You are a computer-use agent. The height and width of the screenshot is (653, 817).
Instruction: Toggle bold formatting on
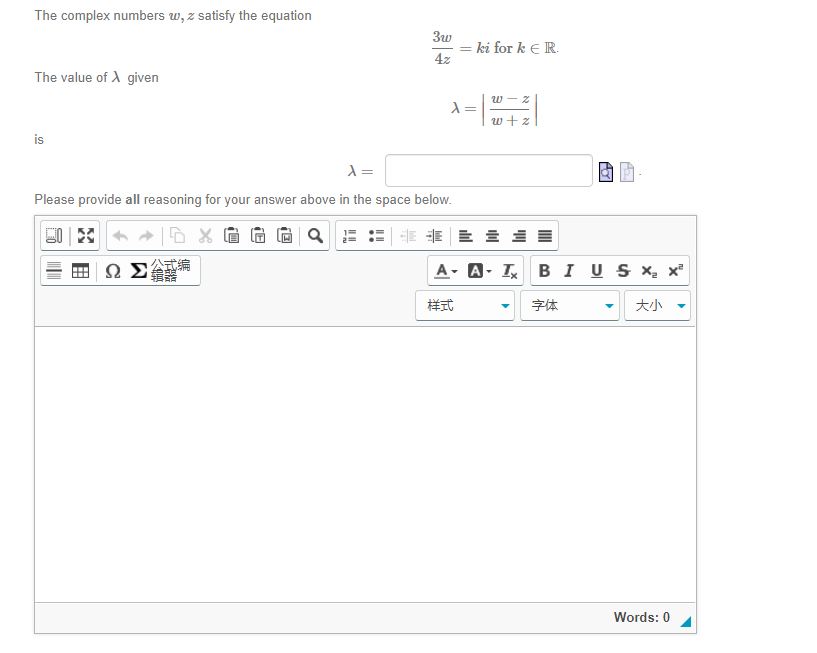click(544, 270)
